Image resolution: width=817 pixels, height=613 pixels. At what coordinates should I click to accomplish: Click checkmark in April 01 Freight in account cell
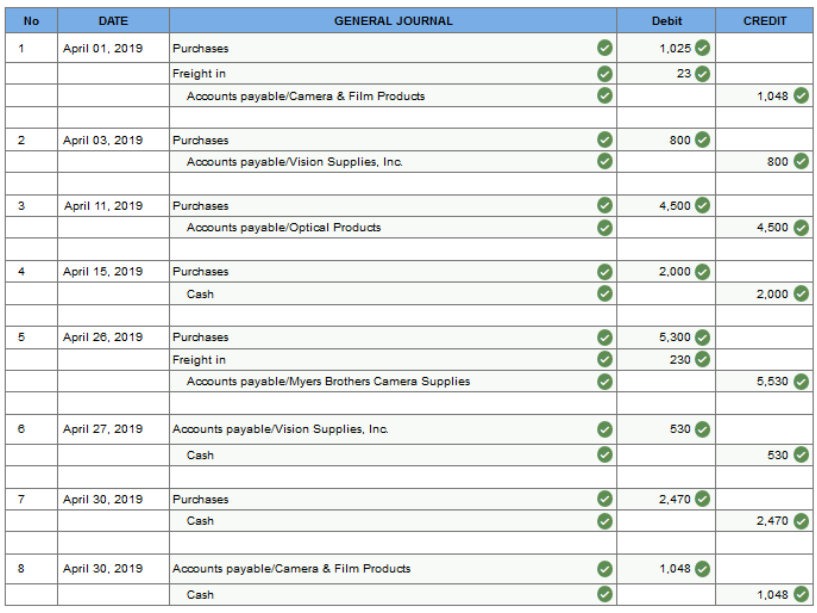604,73
